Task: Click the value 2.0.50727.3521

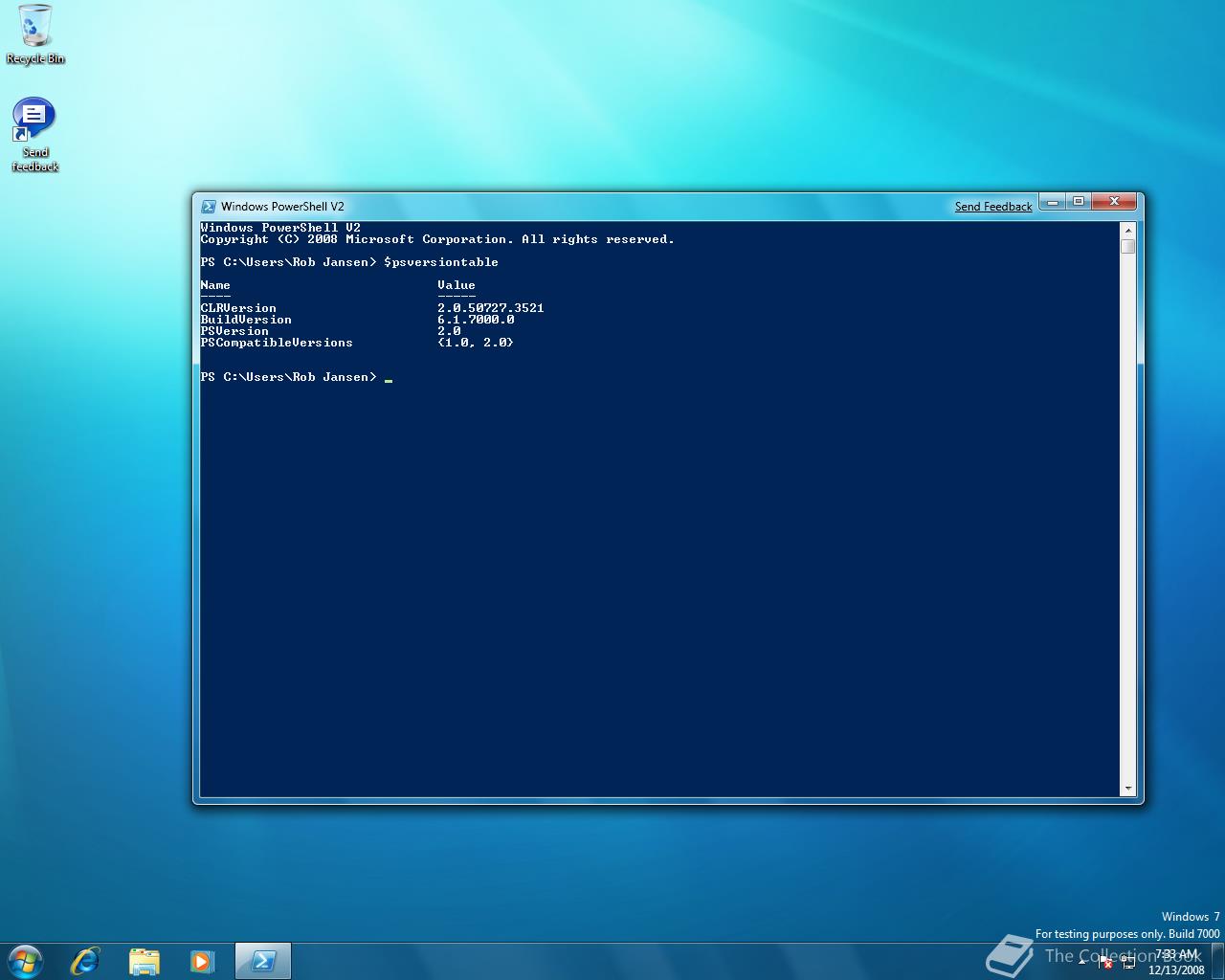Action: [491, 308]
